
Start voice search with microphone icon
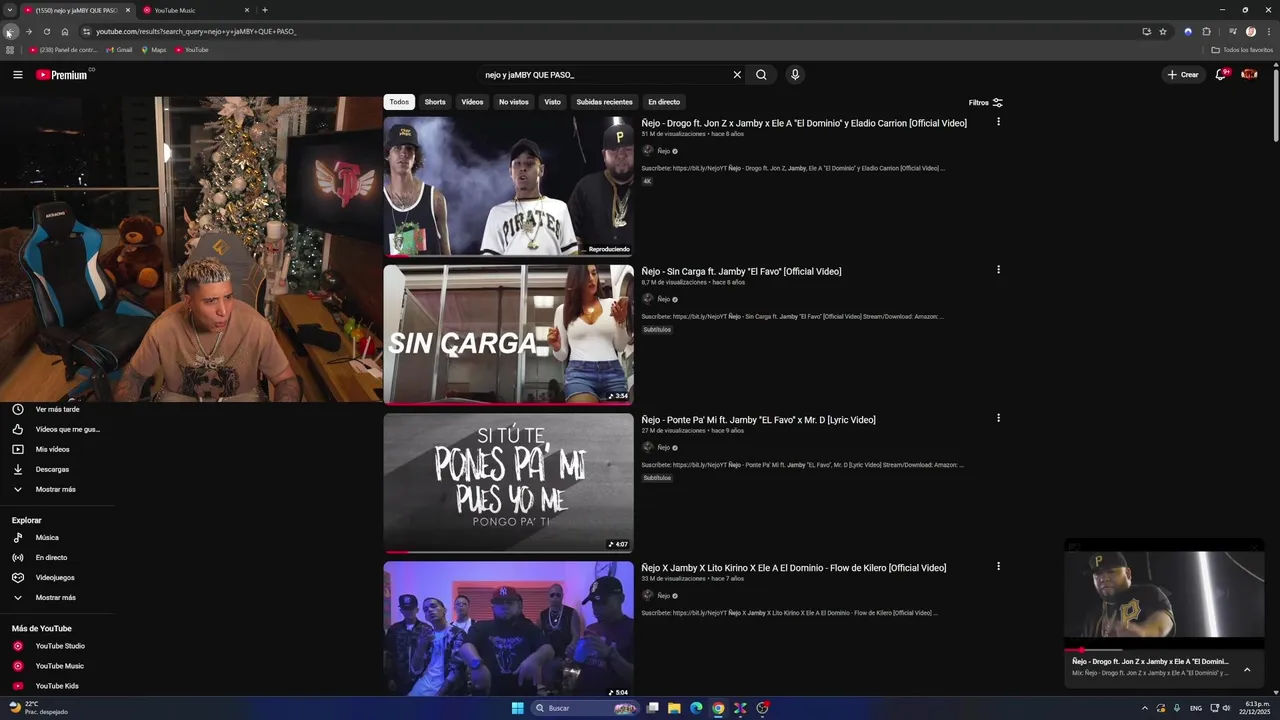[795, 75]
